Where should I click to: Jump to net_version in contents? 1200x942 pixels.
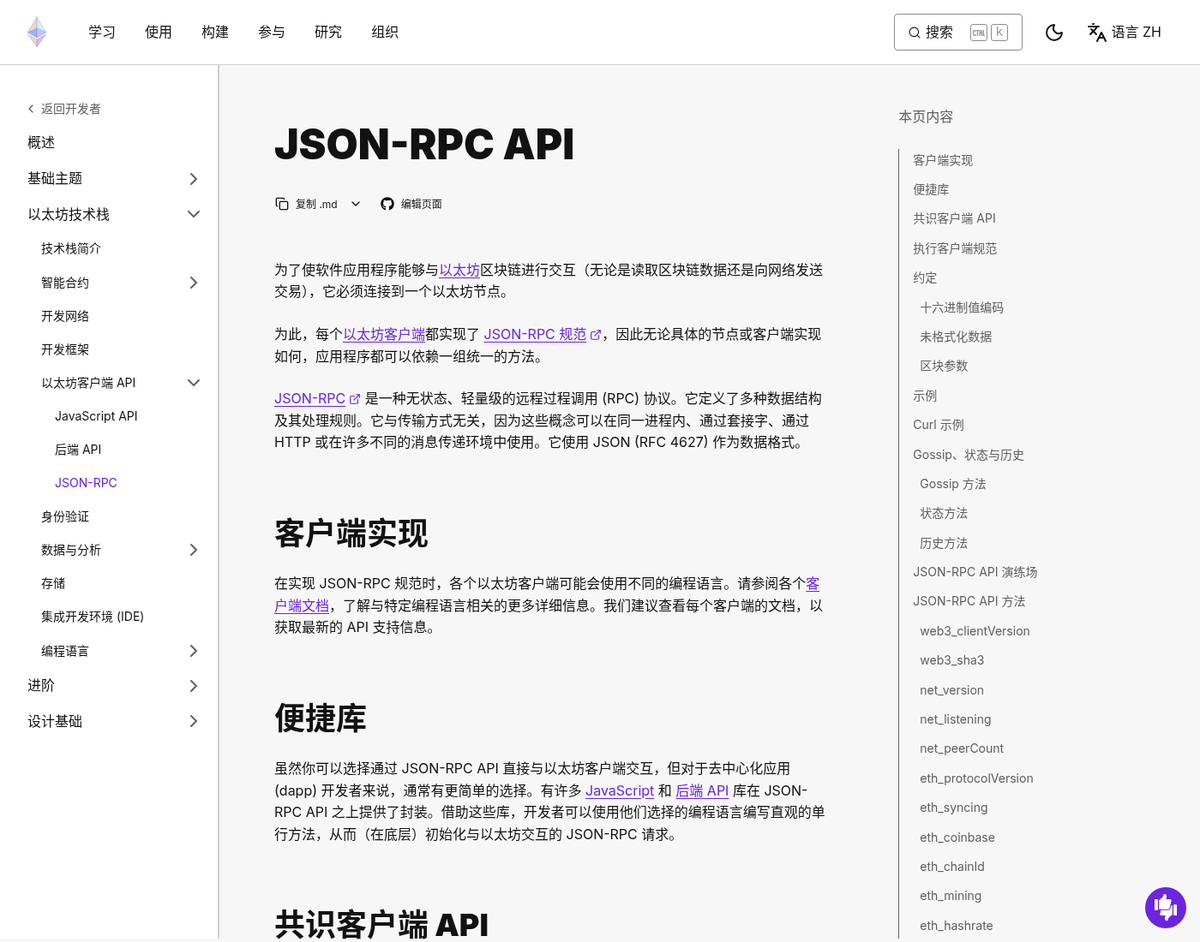tap(952, 690)
